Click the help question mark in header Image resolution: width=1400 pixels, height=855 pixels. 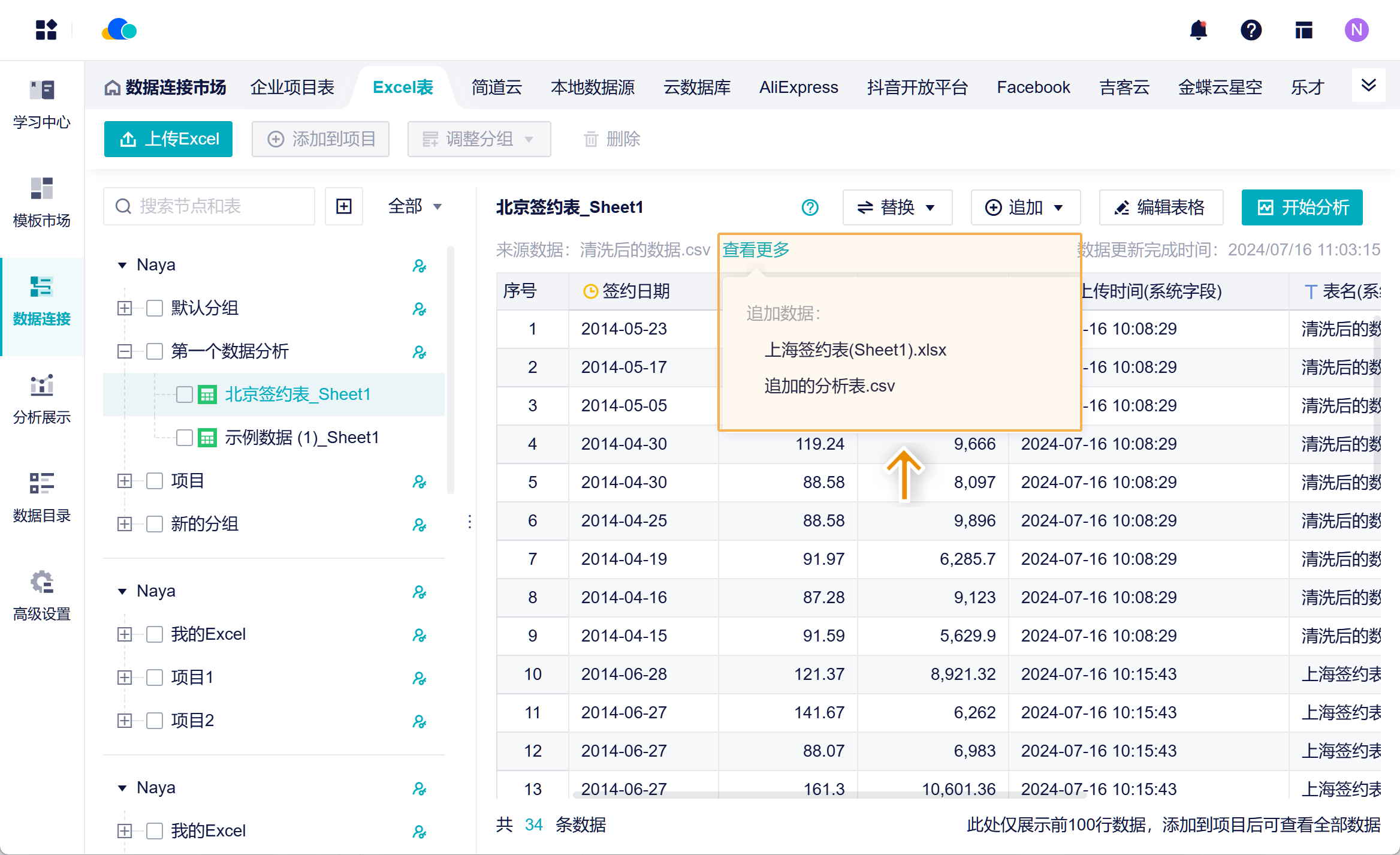pyautogui.click(x=1251, y=30)
